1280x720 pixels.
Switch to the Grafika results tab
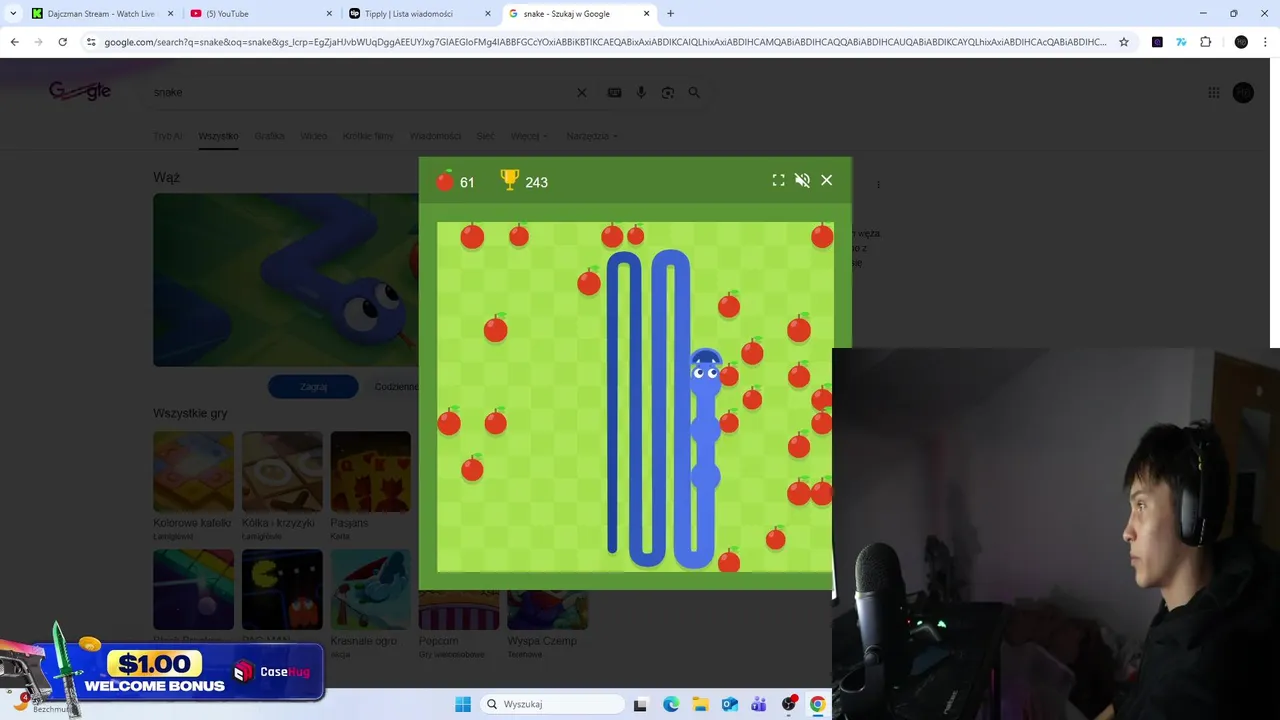[269, 136]
